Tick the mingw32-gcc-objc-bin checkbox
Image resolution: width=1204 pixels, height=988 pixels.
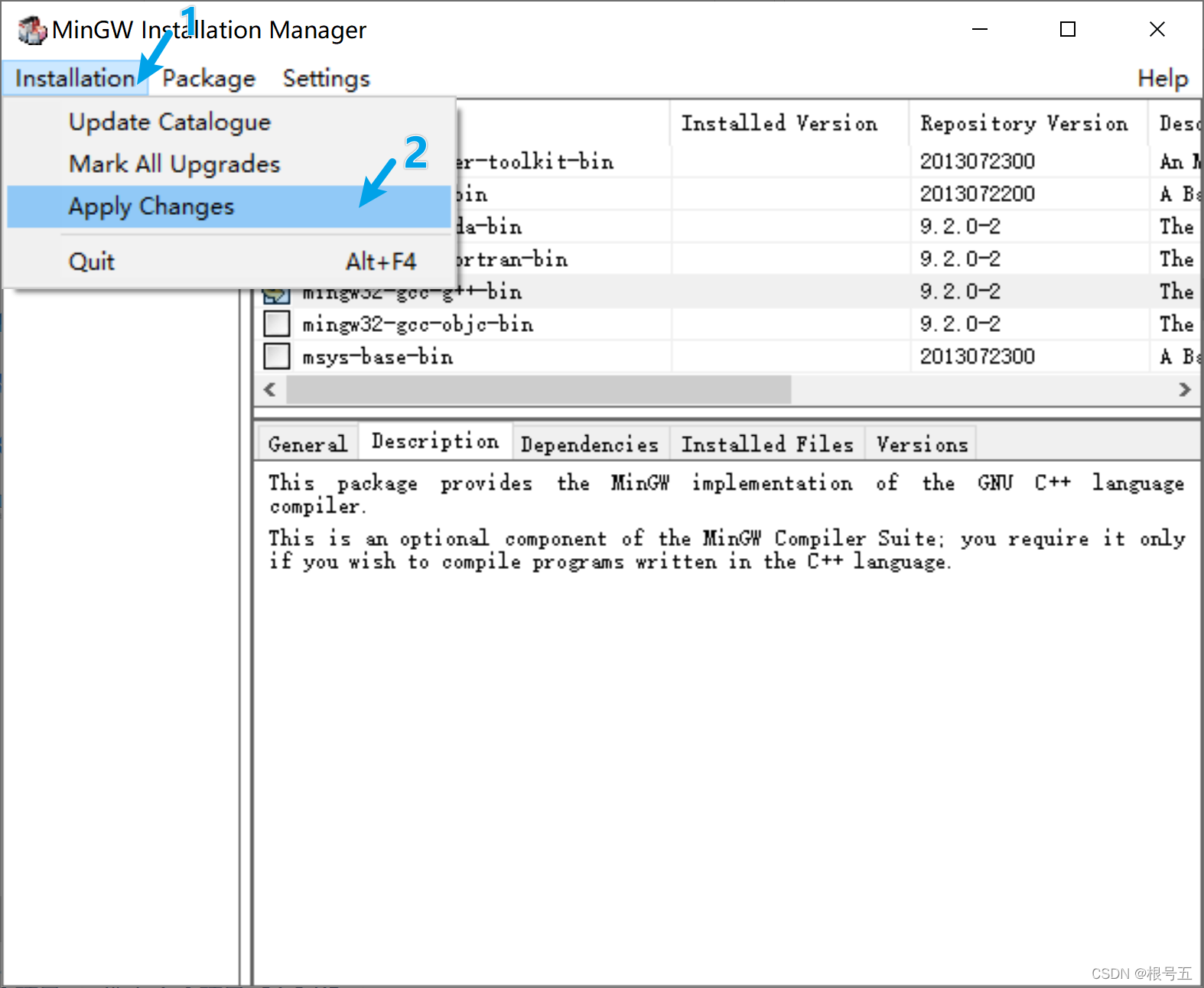tap(277, 323)
